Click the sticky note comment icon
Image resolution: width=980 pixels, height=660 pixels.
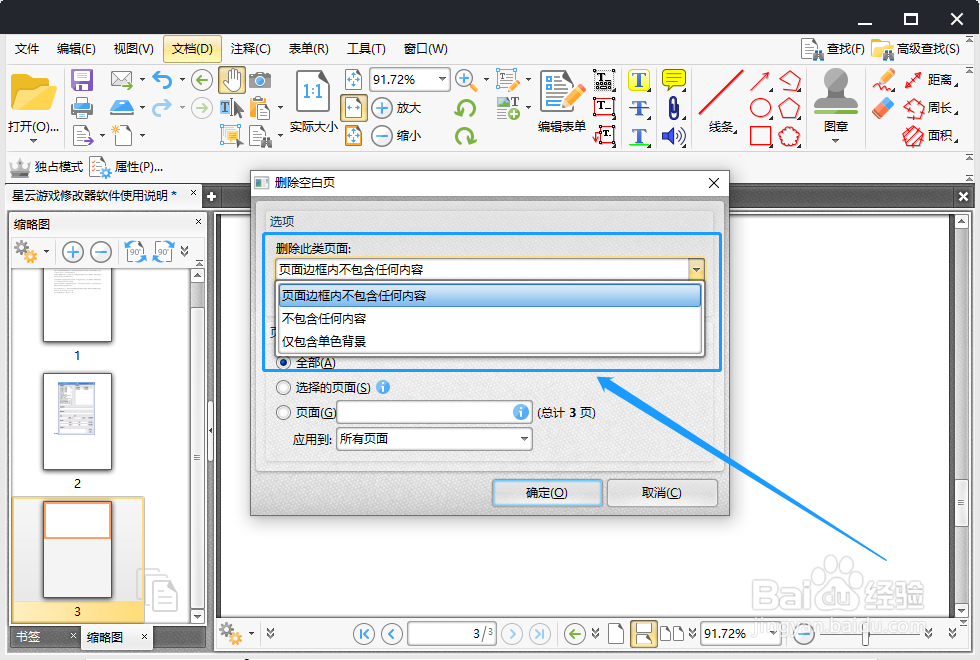[x=672, y=78]
